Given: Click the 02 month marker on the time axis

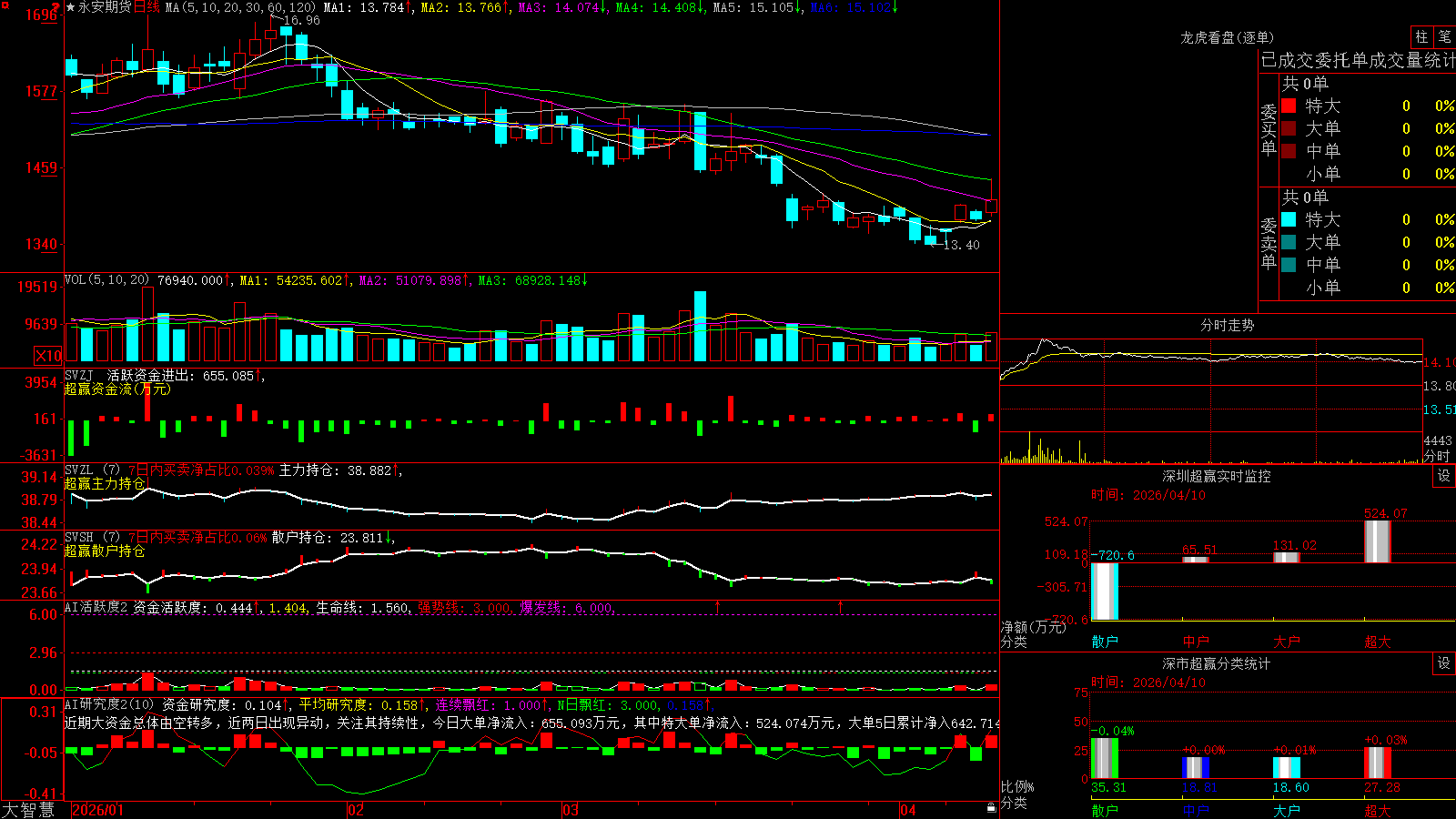Looking at the screenshot, I should click(356, 810).
